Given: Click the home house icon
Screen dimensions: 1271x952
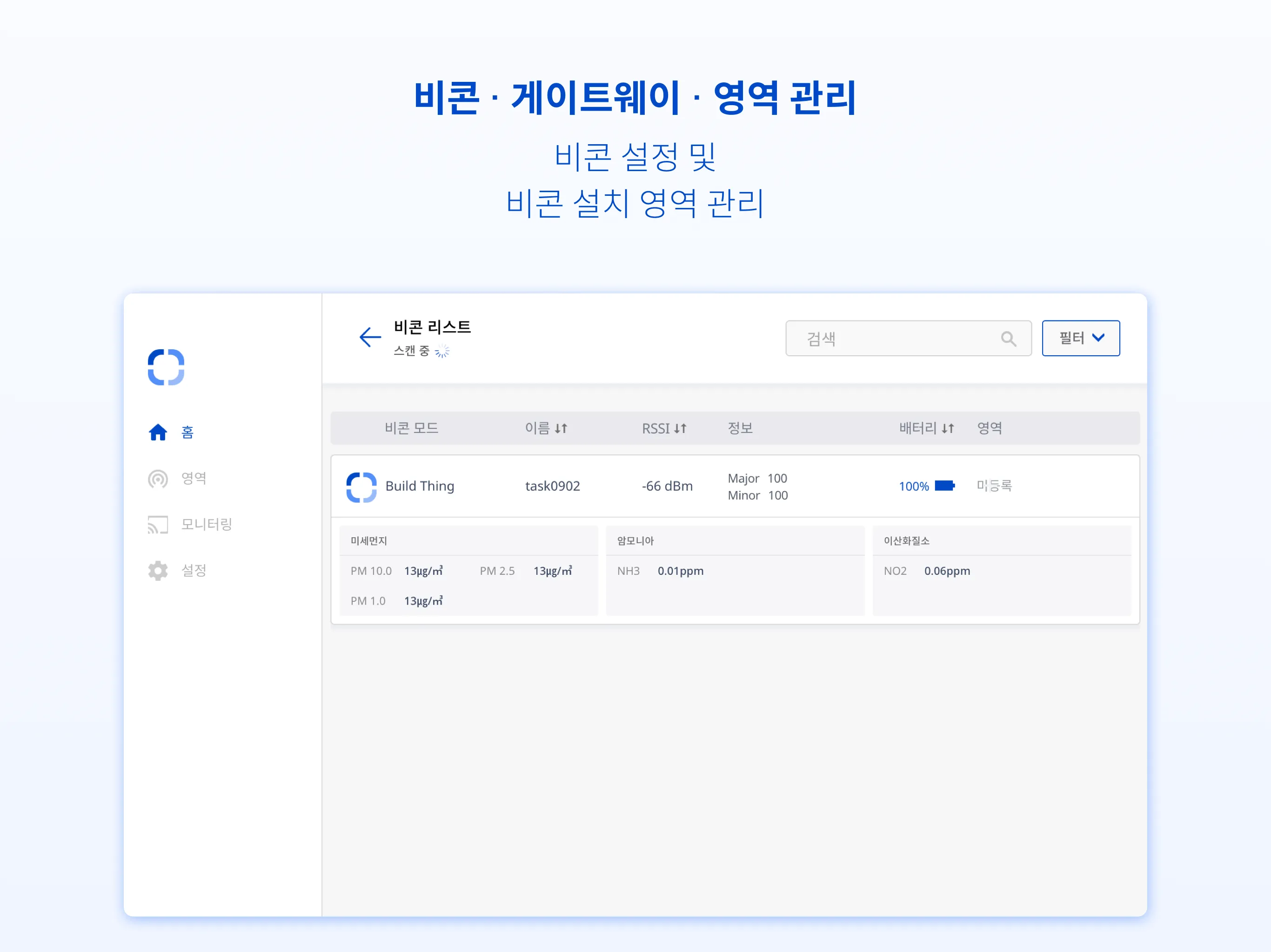Looking at the screenshot, I should click(x=158, y=432).
